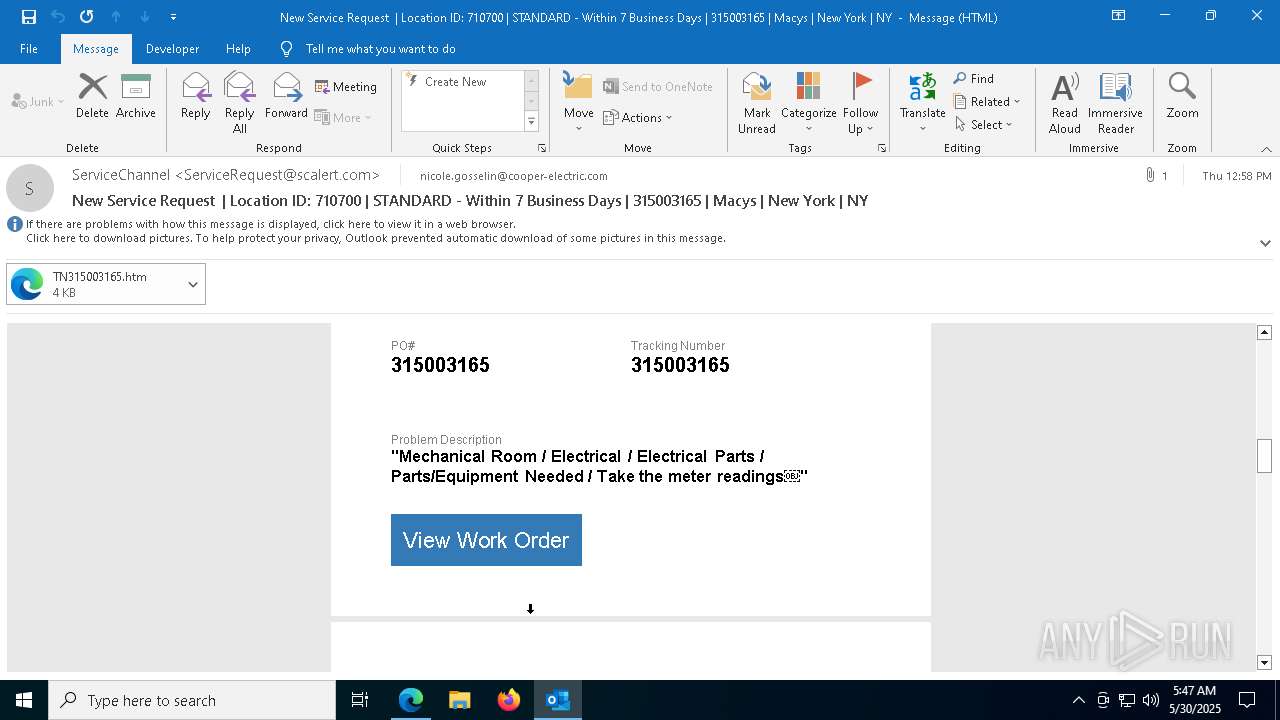Click the Follow Up flag
The image size is (1280, 720).
tap(860, 102)
